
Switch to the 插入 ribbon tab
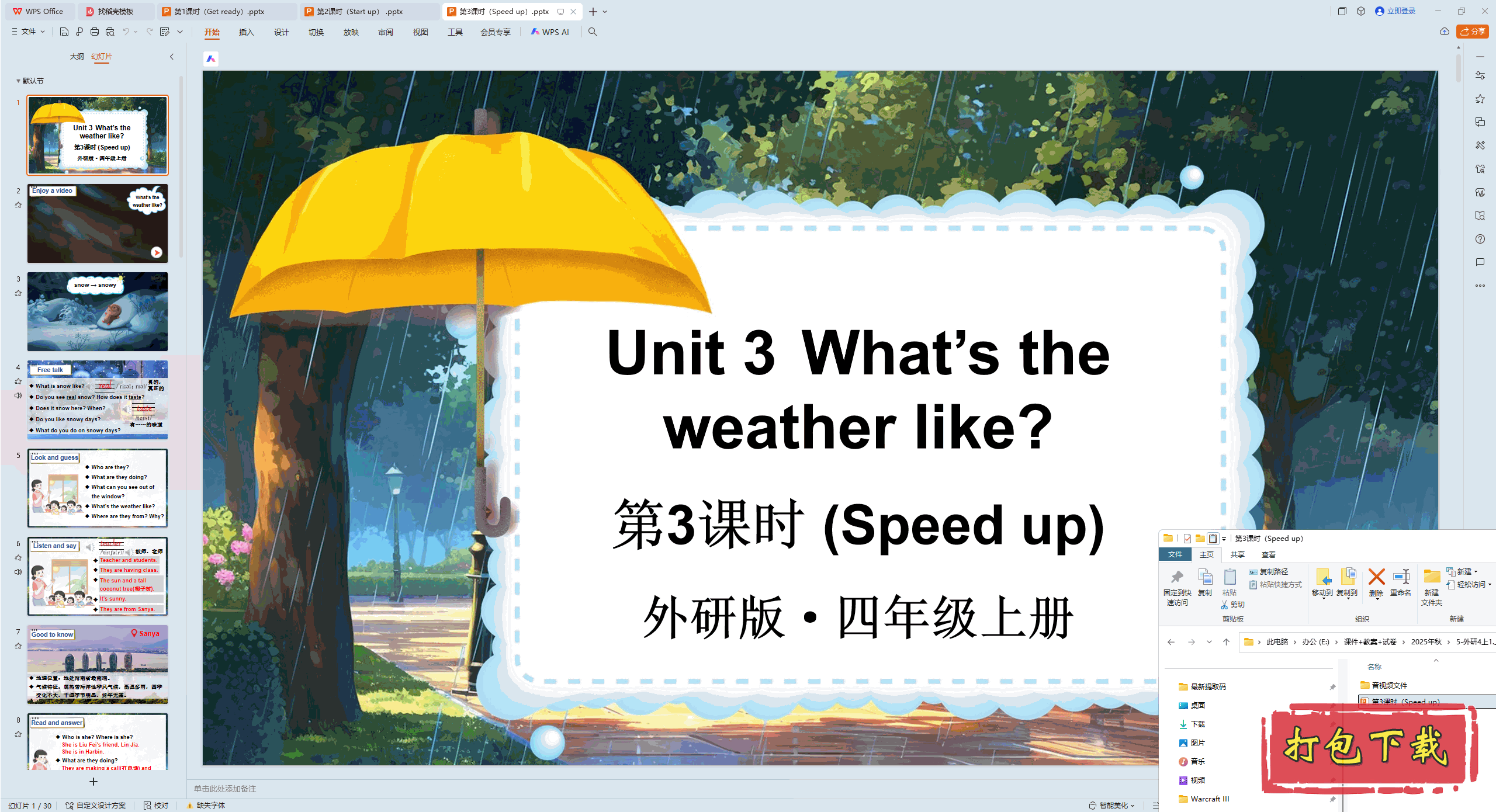247,32
